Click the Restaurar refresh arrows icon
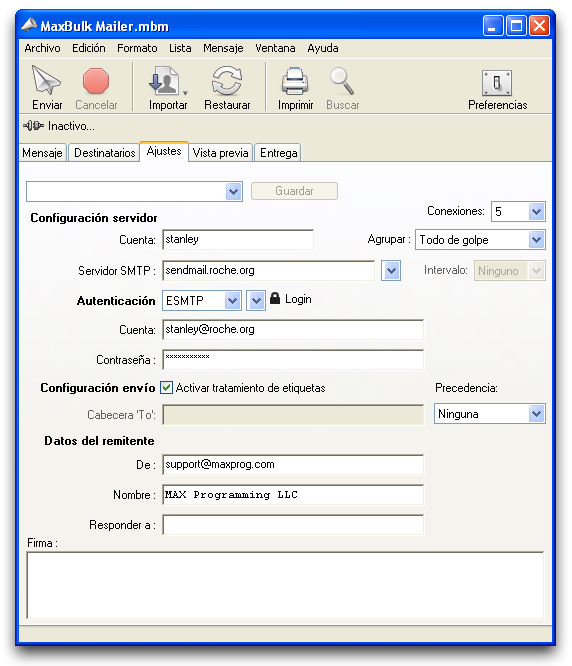The height and width of the screenshot is (666, 572). coord(227,81)
